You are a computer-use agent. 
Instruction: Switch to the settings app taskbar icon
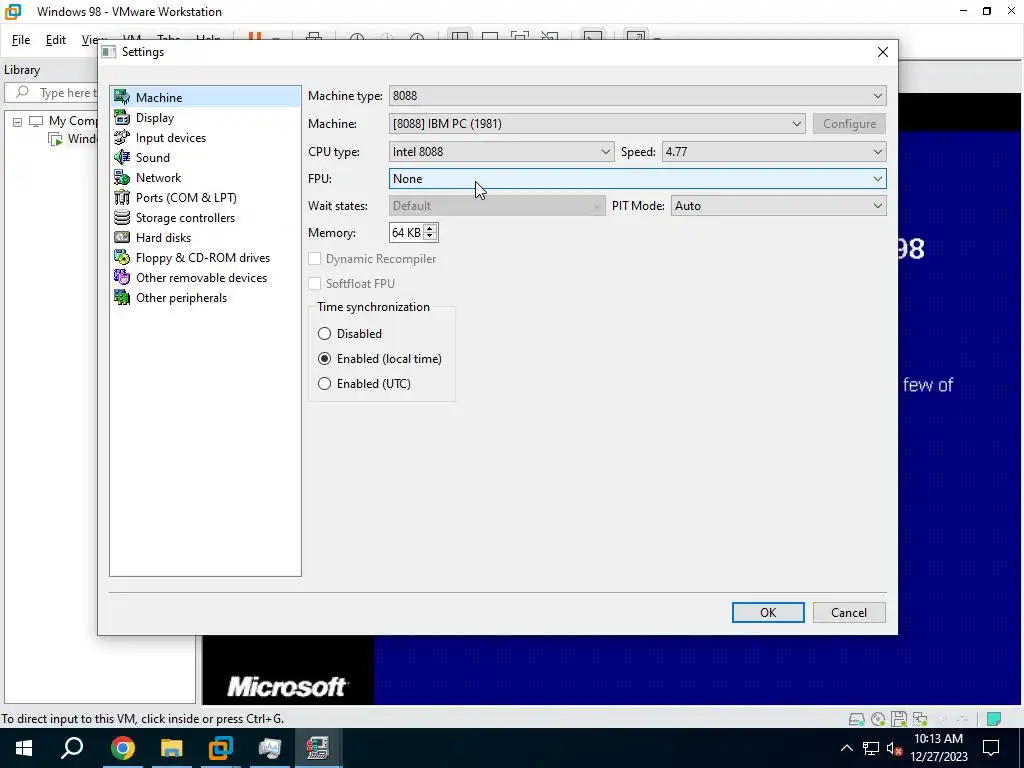pyautogui.click(x=317, y=748)
